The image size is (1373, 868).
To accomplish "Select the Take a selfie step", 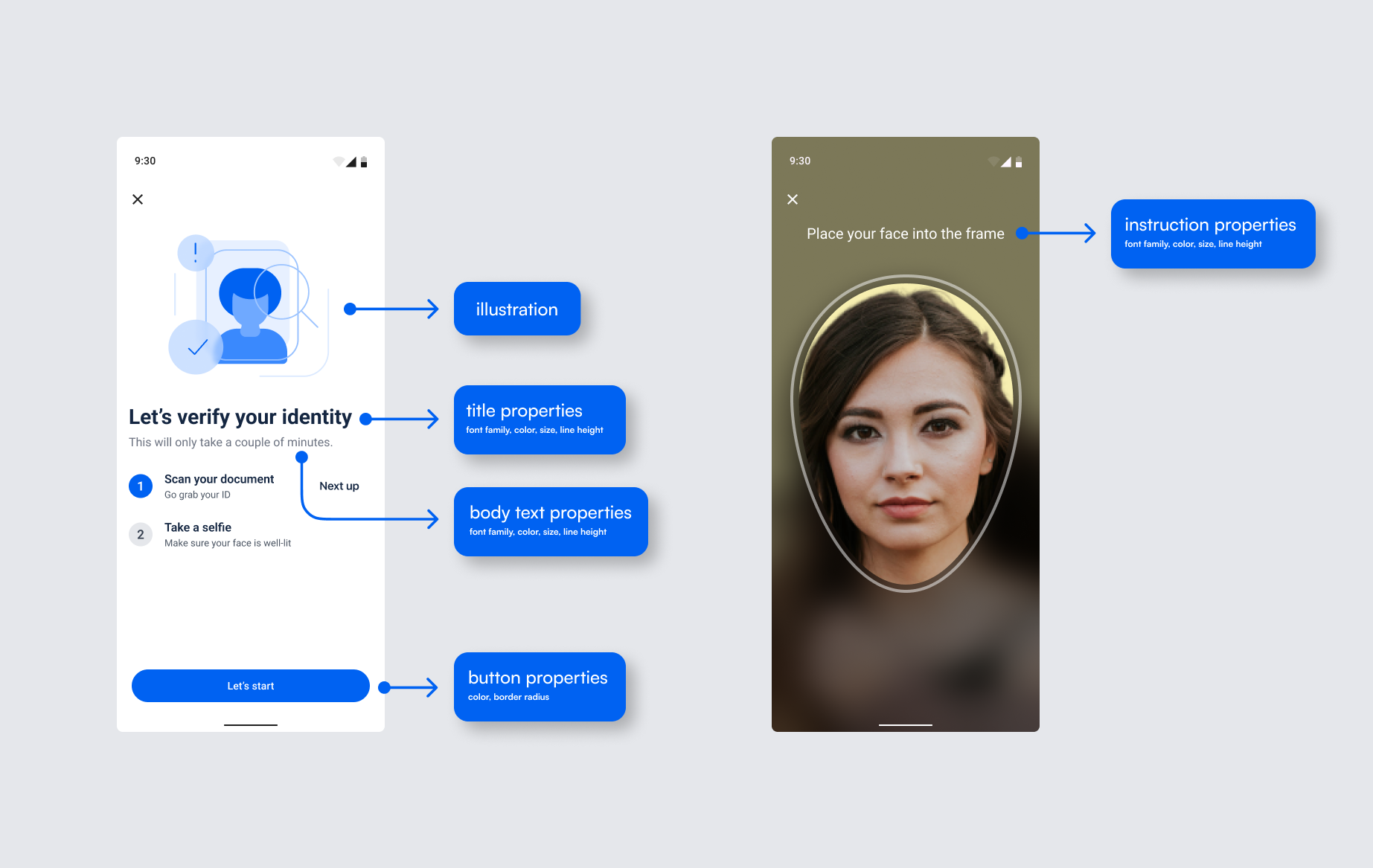I will click(198, 527).
